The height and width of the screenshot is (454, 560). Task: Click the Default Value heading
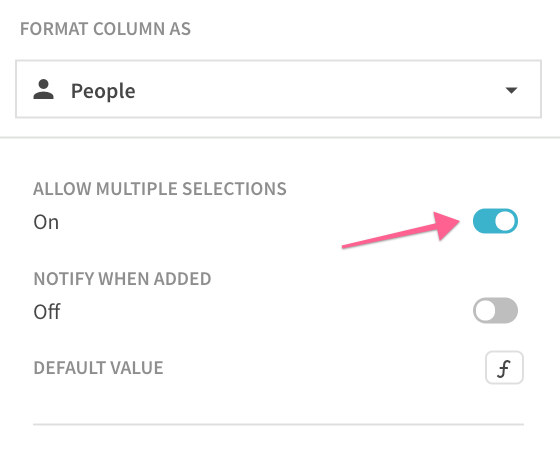pos(98,368)
